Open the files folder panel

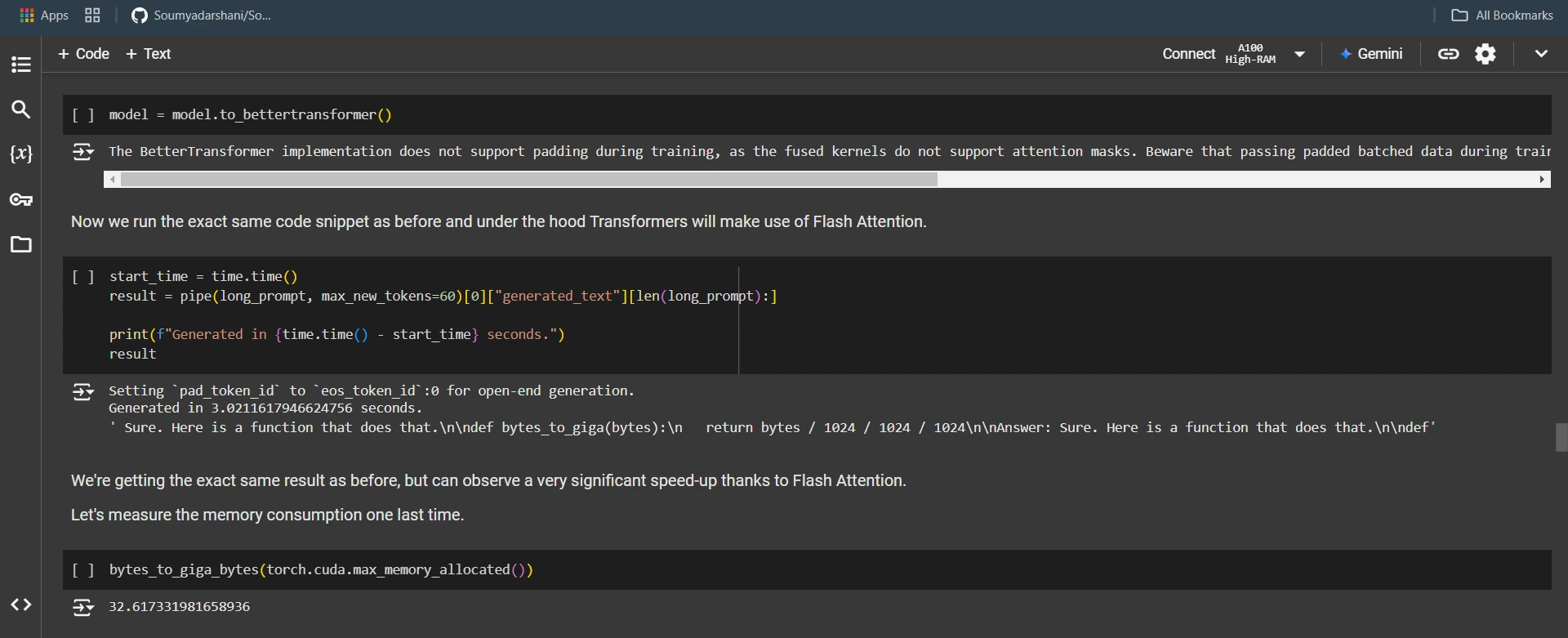[x=21, y=244]
